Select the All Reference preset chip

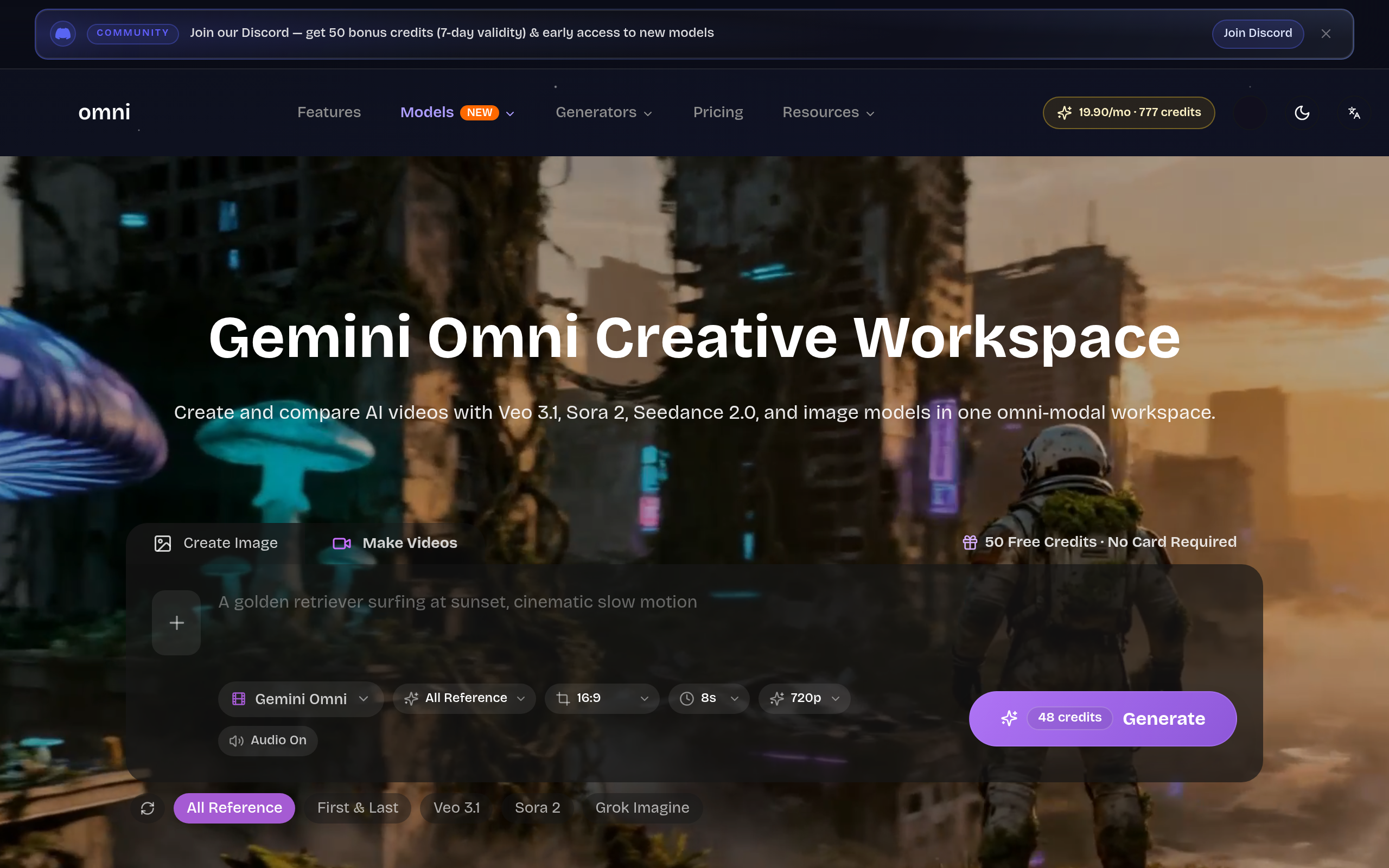coord(234,808)
